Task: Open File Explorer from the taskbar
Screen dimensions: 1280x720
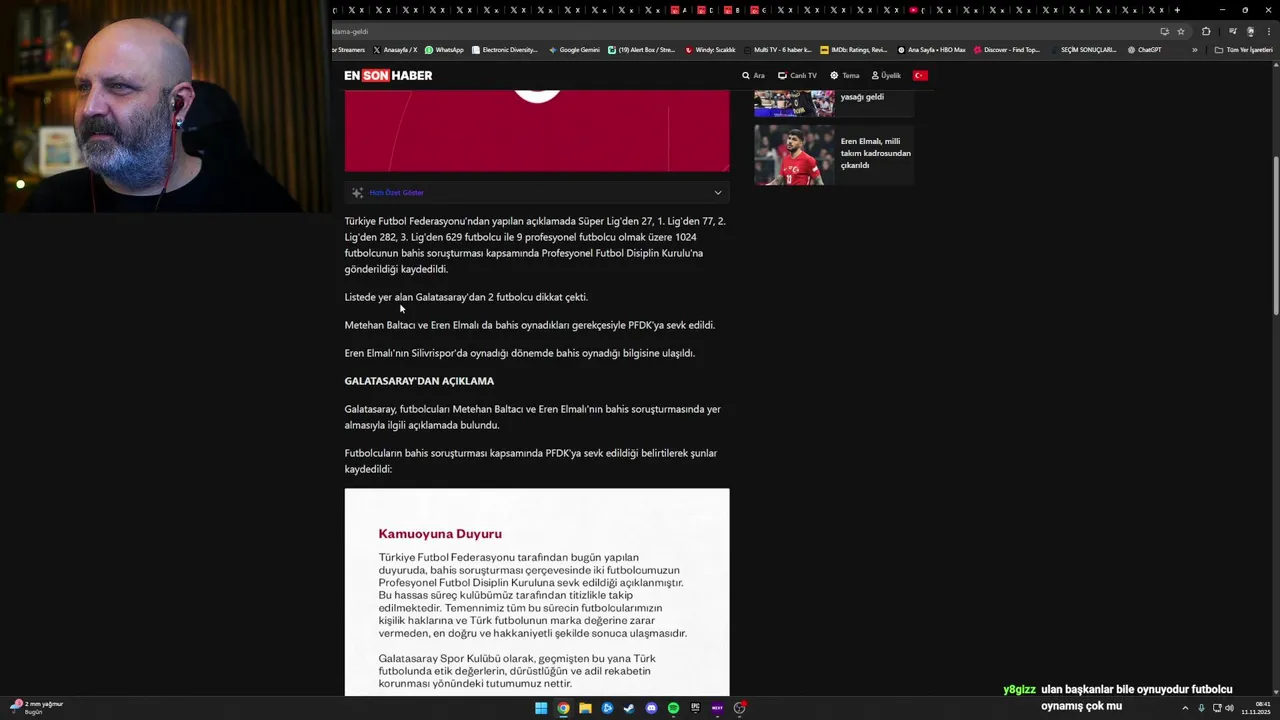Action: [585, 708]
